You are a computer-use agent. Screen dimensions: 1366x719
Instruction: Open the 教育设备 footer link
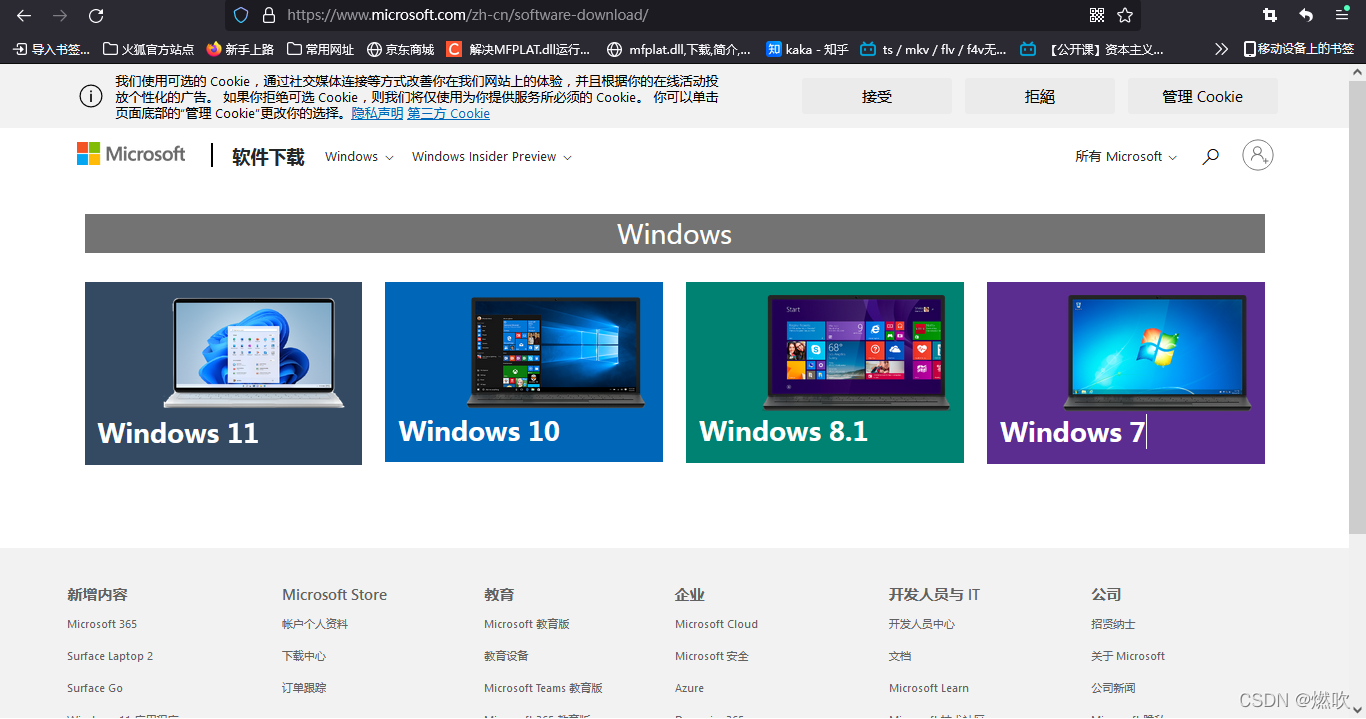pyautogui.click(x=506, y=656)
